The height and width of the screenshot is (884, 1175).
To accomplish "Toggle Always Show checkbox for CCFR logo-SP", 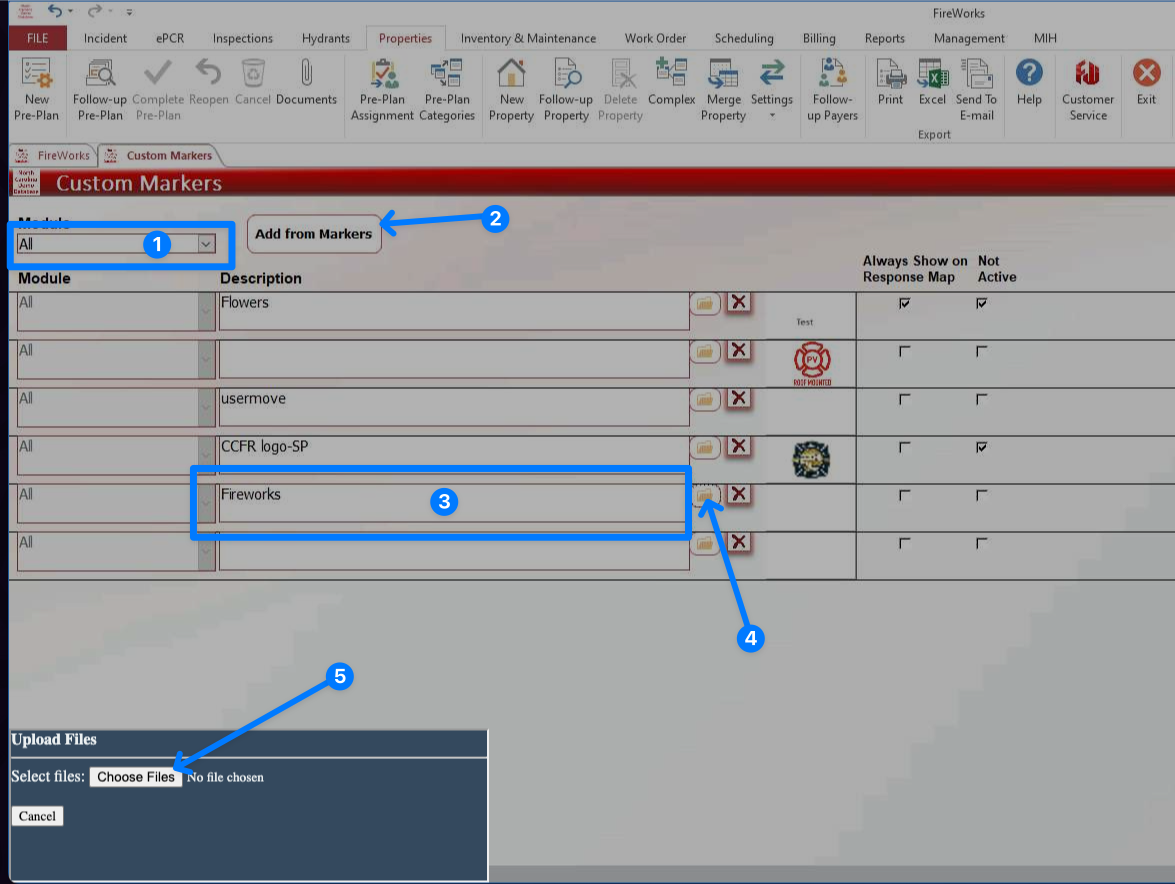I will pos(904,447).
